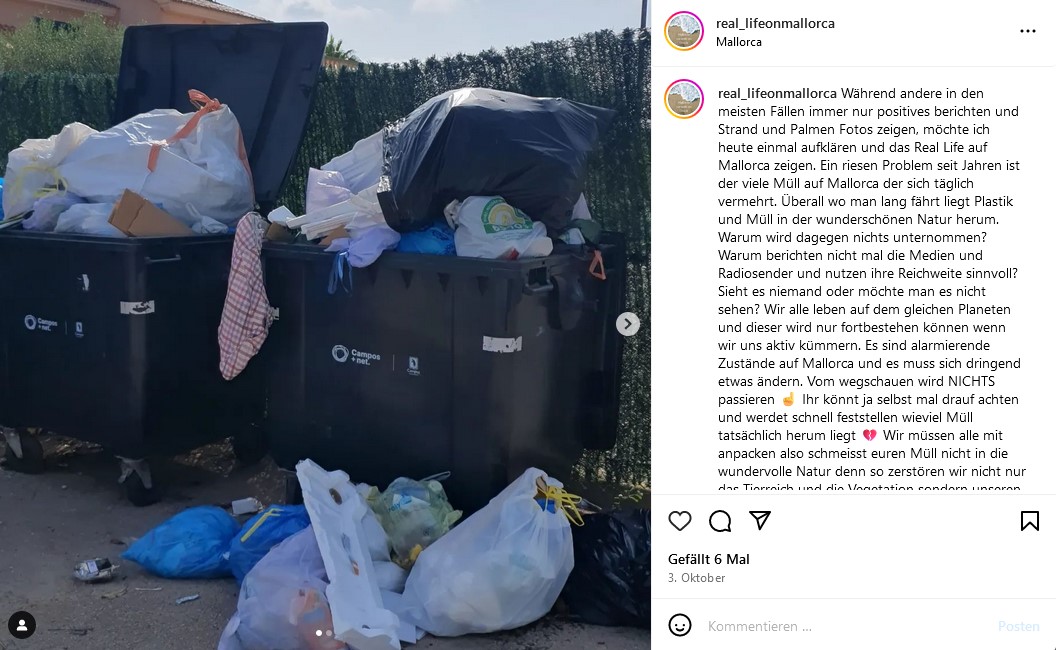
Task: Click the Kommentieren comment input field
Action: pos(845,626)
